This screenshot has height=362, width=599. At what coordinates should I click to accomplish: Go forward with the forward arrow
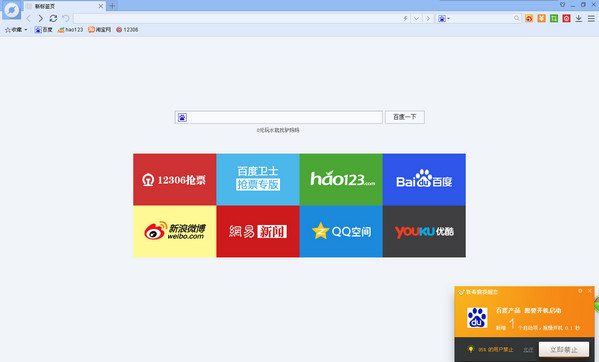tap(40, 18)
